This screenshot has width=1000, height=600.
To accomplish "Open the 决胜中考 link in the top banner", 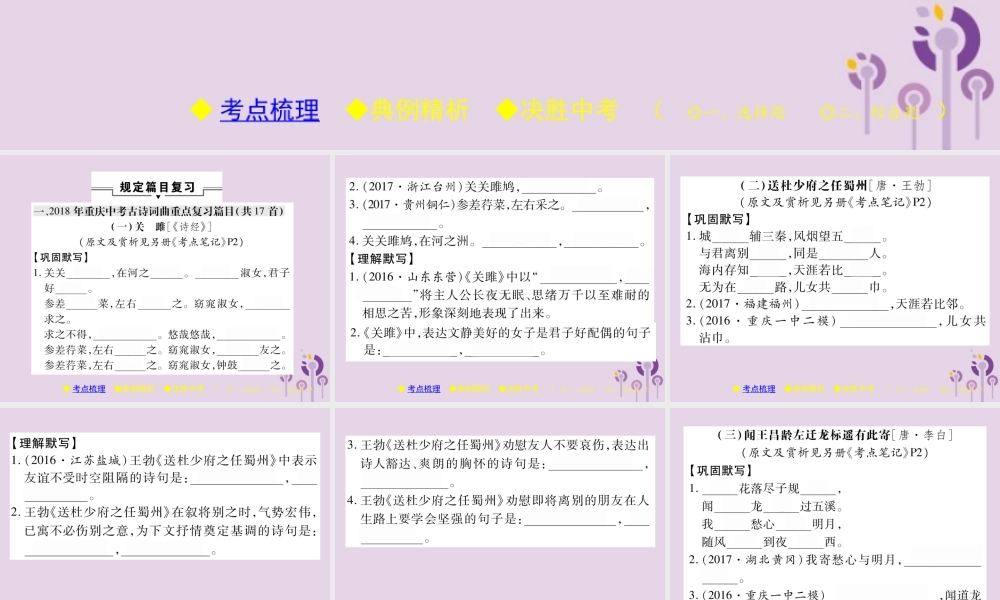I will [x=569, y=110].
